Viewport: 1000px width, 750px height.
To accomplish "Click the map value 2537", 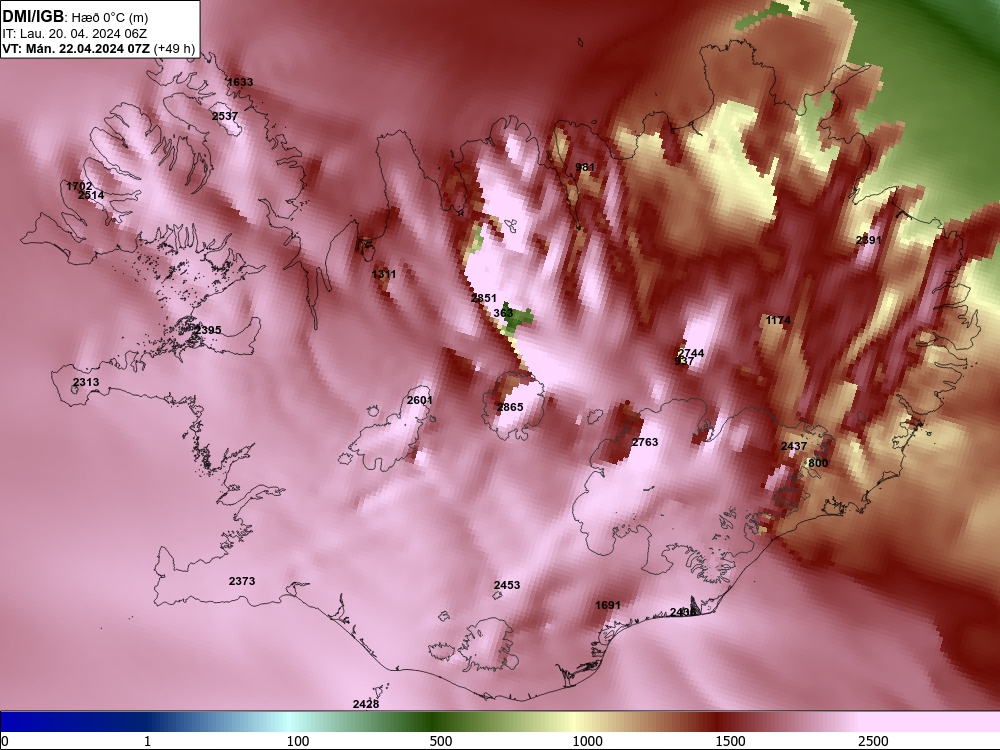I will click(x=224, y=116).
